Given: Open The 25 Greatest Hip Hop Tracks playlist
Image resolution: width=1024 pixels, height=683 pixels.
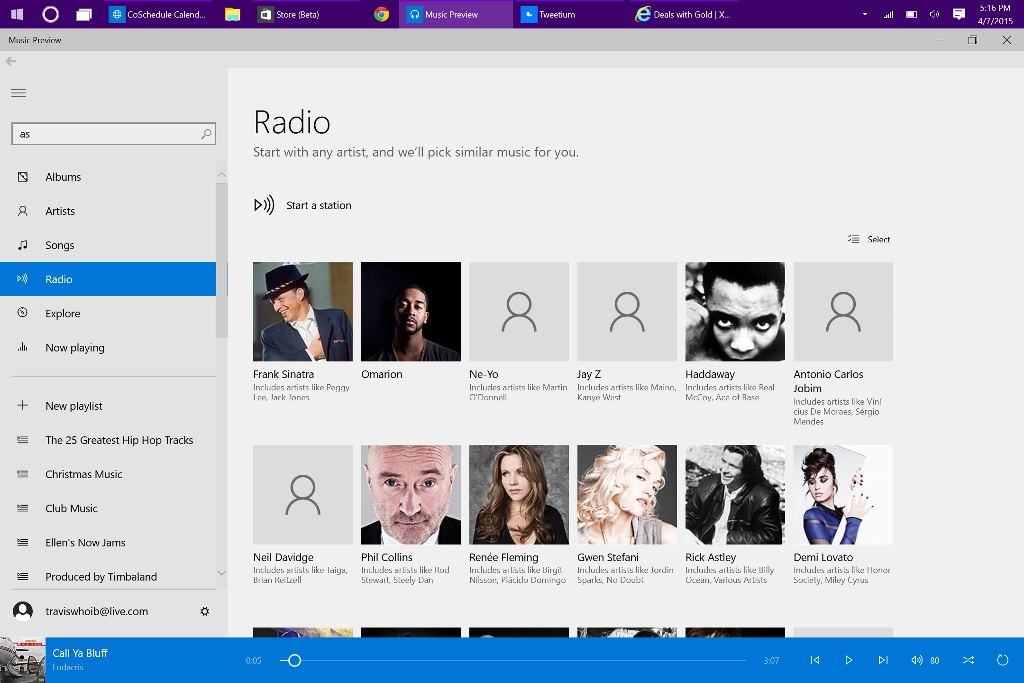Looking at the screenshot, I should (x=108, y=440).
